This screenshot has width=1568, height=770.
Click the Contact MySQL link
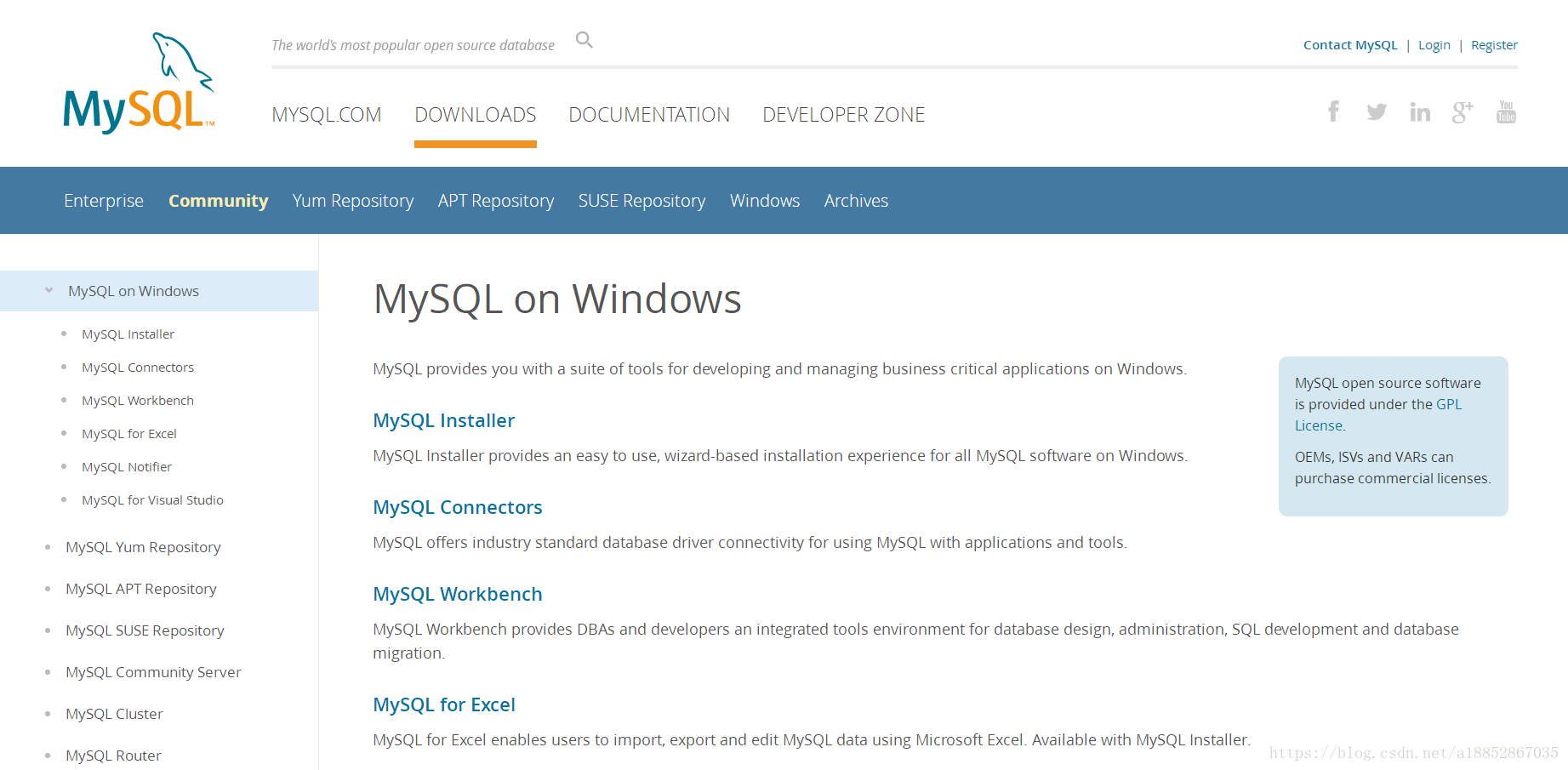point(1350,45)
